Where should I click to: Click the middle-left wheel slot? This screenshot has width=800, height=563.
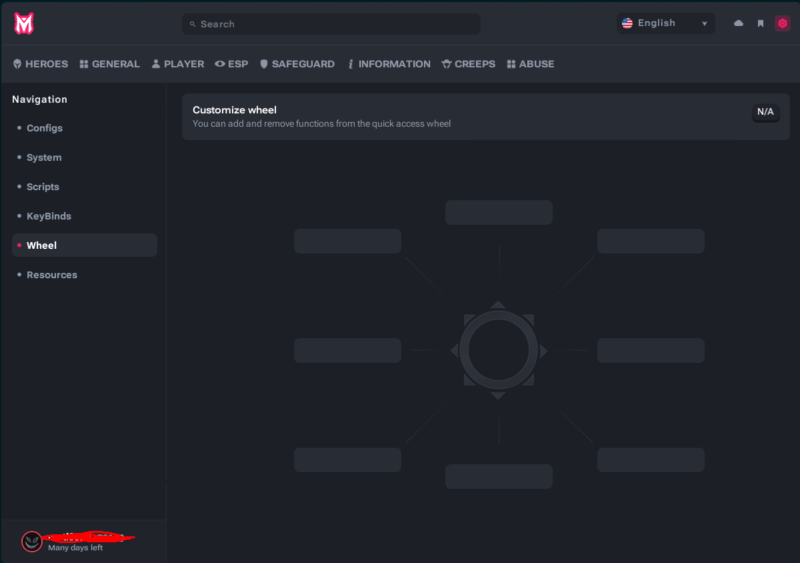click(347, 350)
